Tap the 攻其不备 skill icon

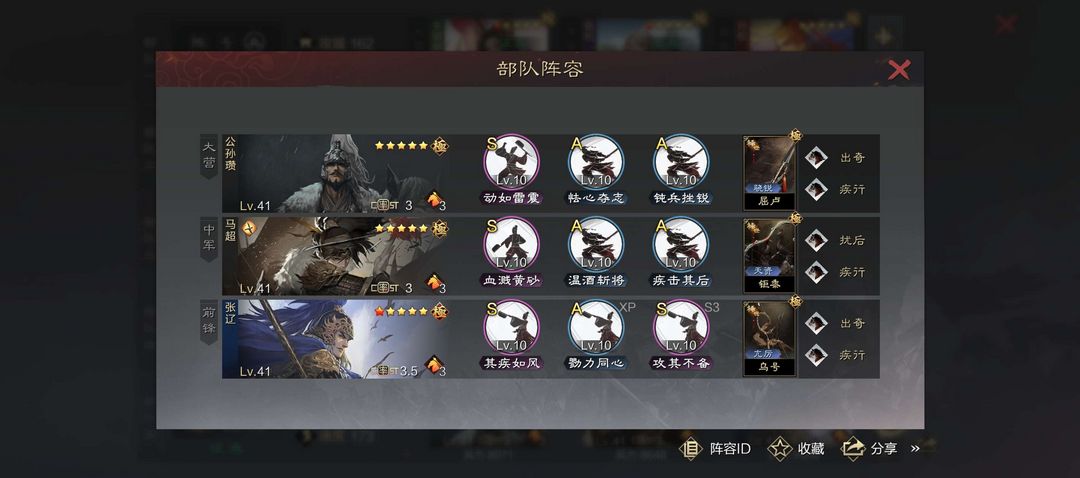coord(681,328)
